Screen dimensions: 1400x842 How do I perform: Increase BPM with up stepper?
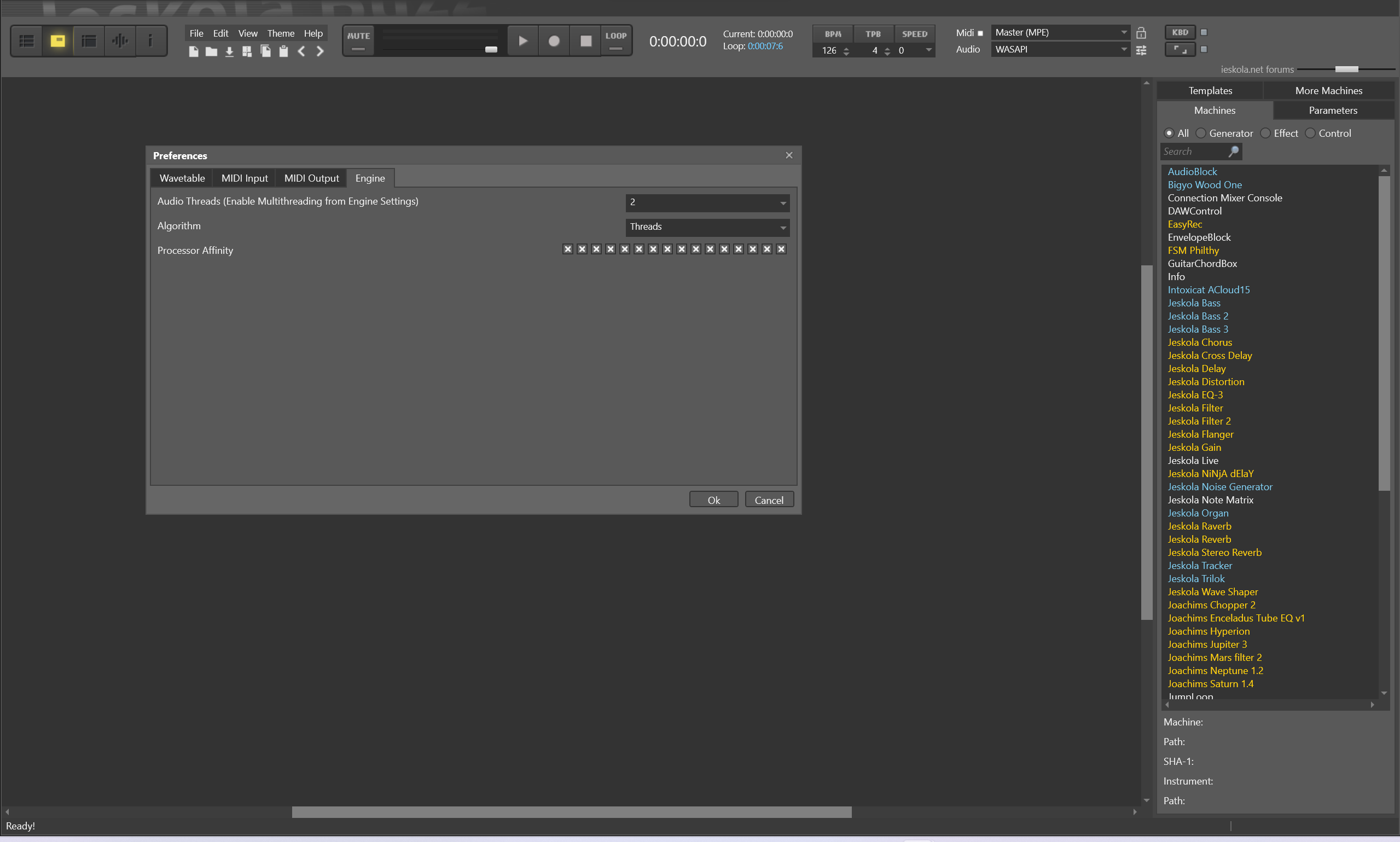coord(846,48)
